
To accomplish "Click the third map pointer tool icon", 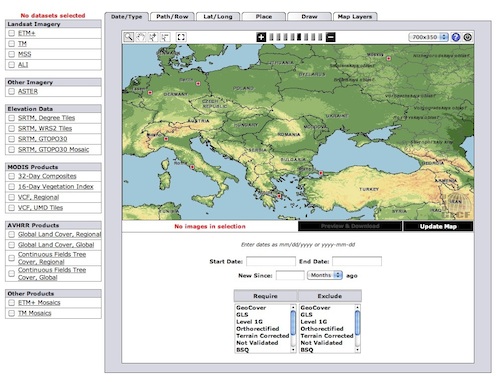I will pyautogui.click(x=153, y=37).
